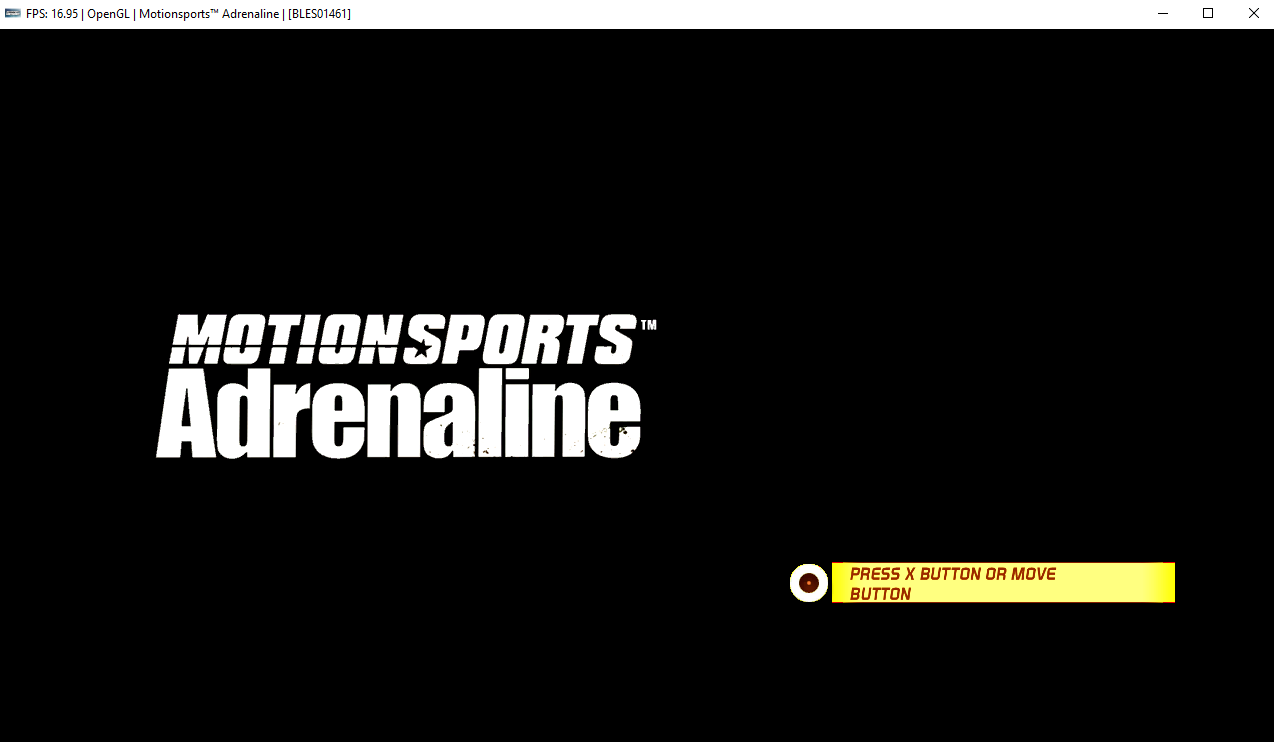
Task: Click the circular Move button icon
Action: (809, 583)
